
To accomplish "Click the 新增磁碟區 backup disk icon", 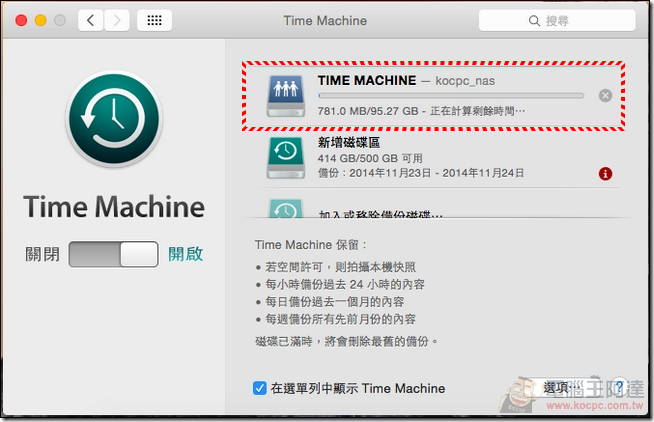I will (286, 158).
